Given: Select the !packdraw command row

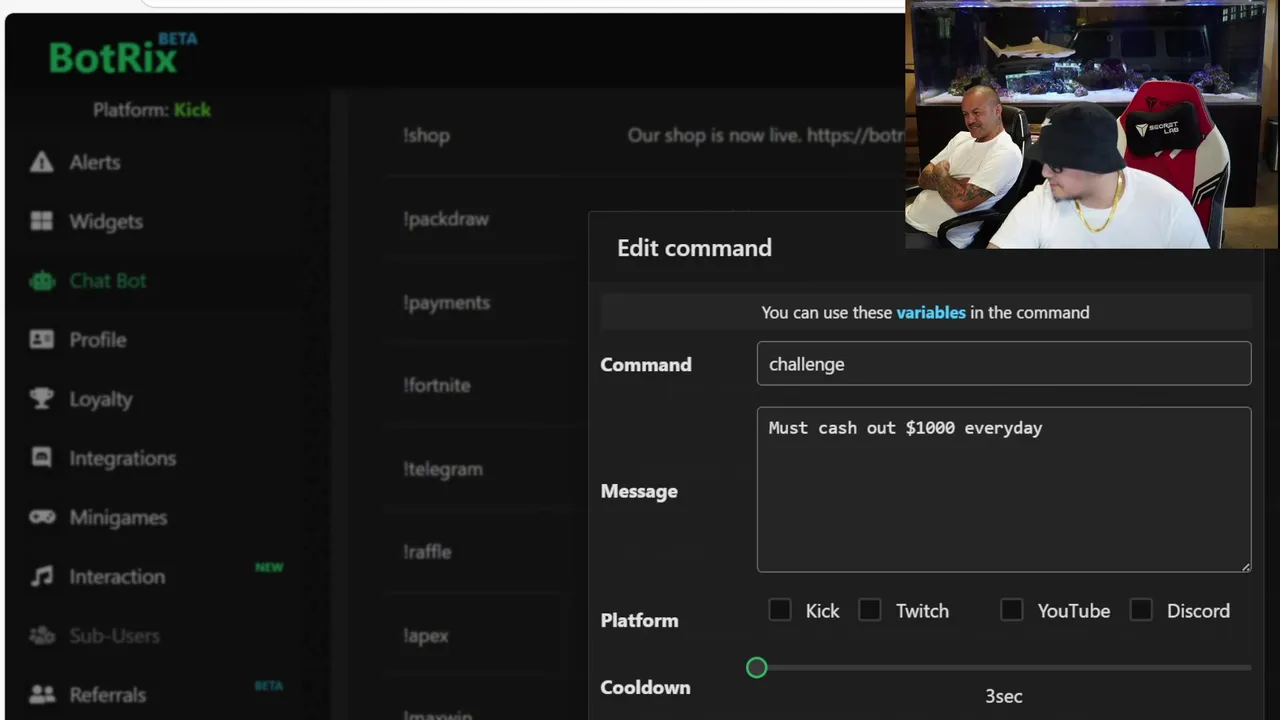Looking at the screenshot, I should coord(446,219).
